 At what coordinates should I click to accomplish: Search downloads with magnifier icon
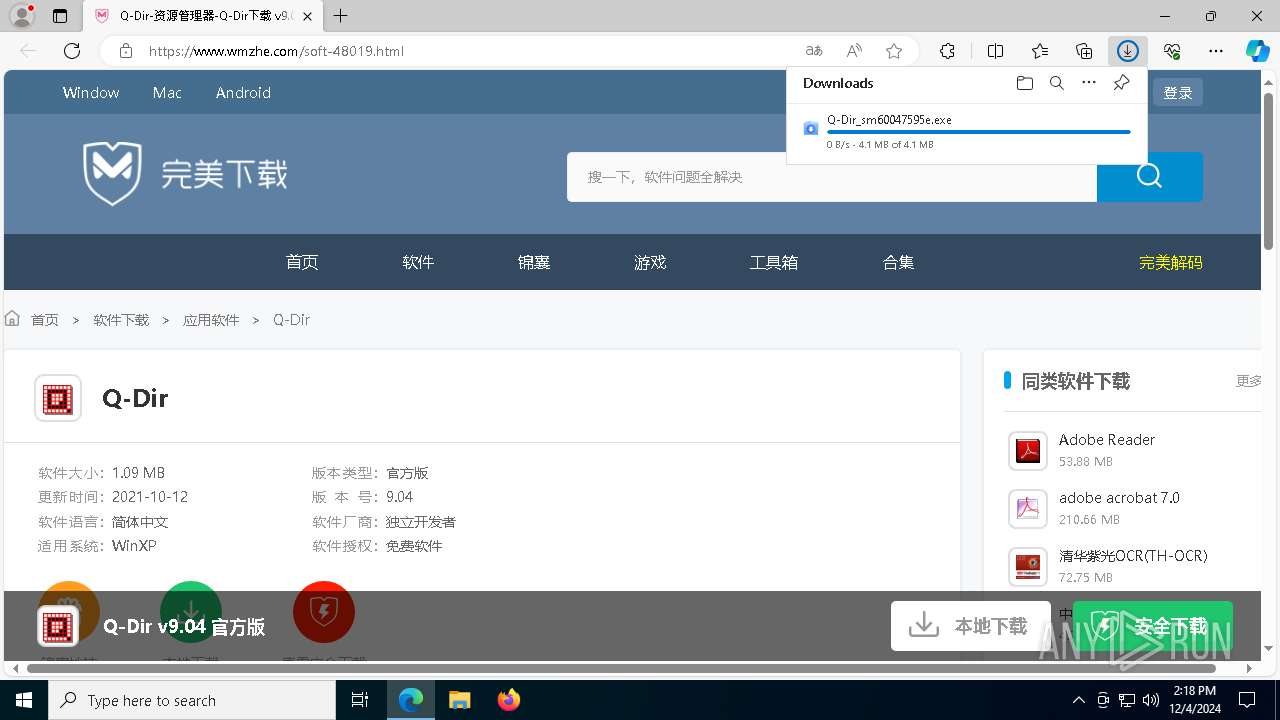coord(1057,83)
